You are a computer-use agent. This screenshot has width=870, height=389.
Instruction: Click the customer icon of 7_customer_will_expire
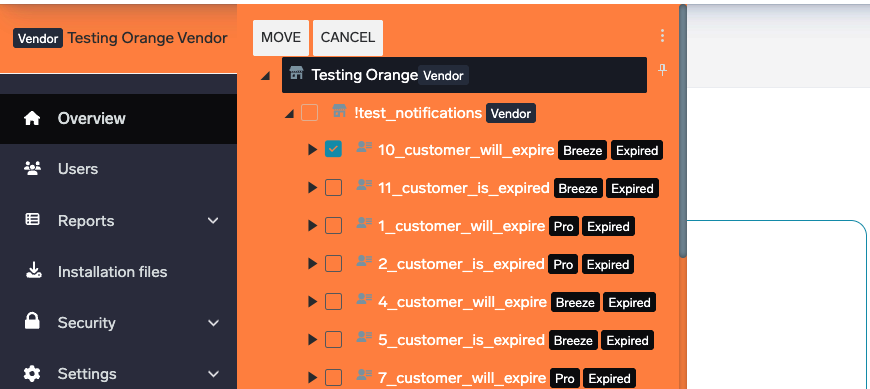(x=364, y=375)
